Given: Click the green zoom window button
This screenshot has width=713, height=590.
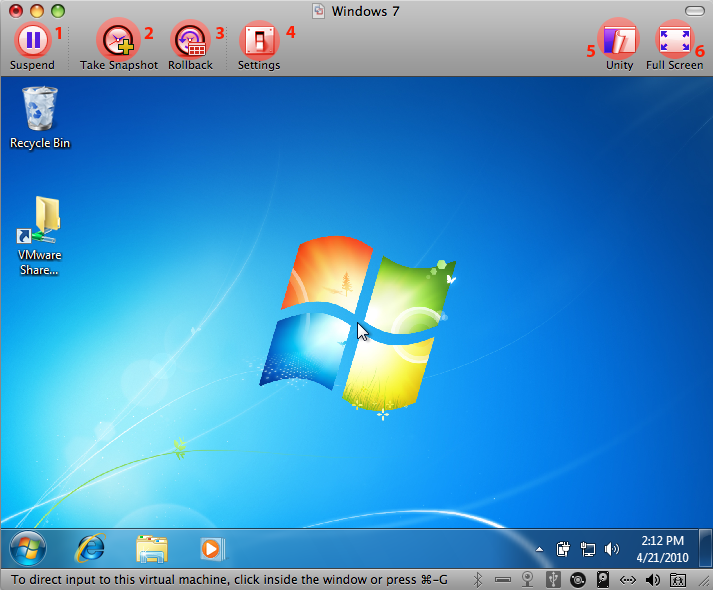Looking at the screenshot, I should (58, 10).
